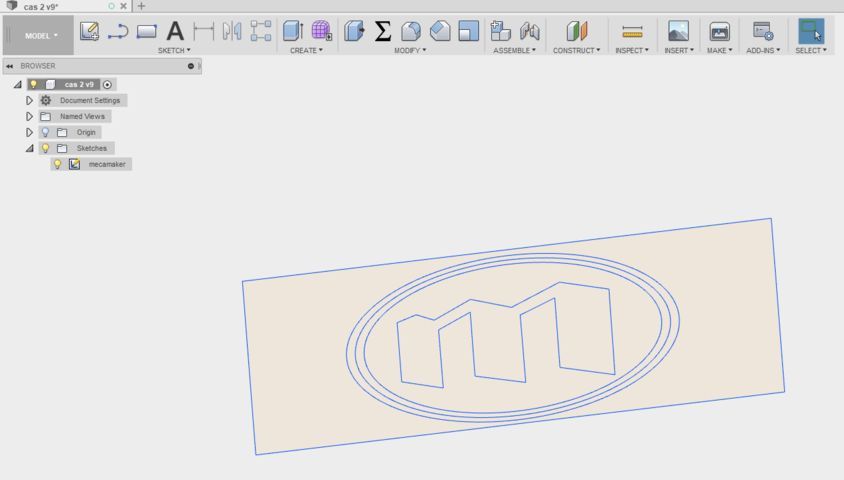Select the mecamaker sketch item
Screen dimensions: 844x480
107,164
